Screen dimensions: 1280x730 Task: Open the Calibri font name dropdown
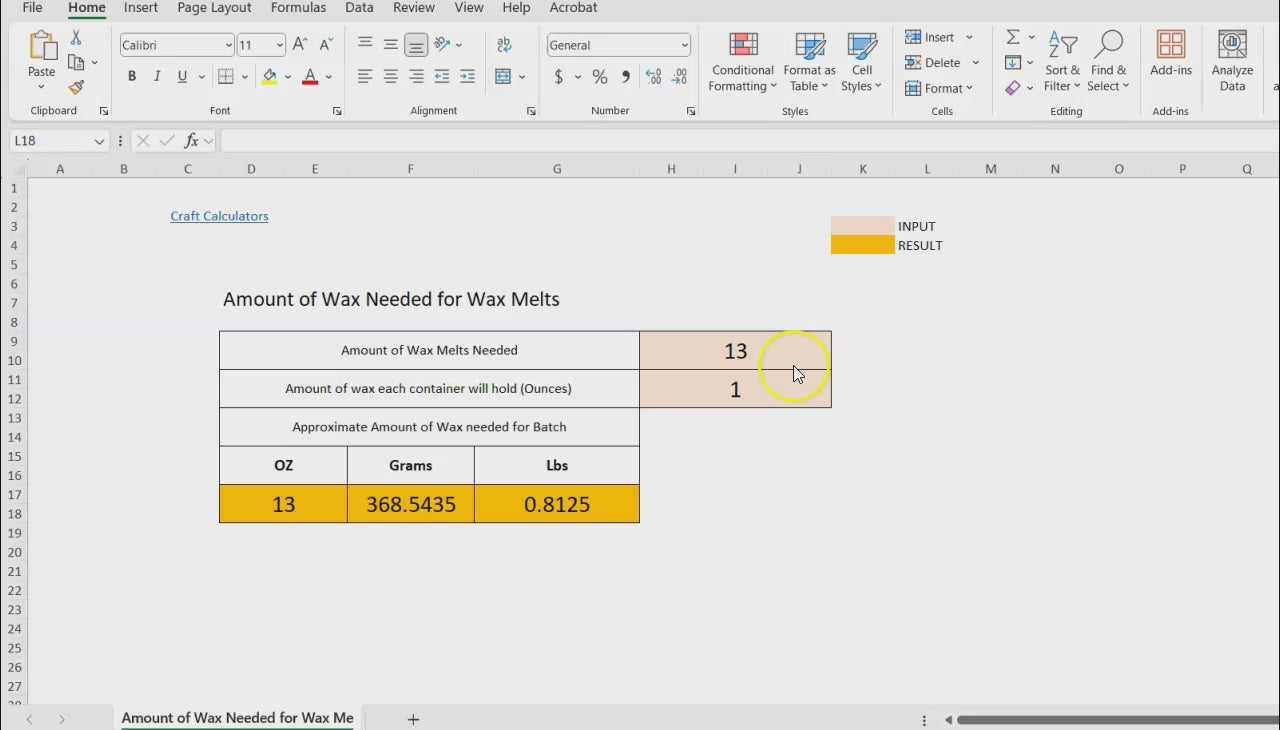click(x=229, y=45)
